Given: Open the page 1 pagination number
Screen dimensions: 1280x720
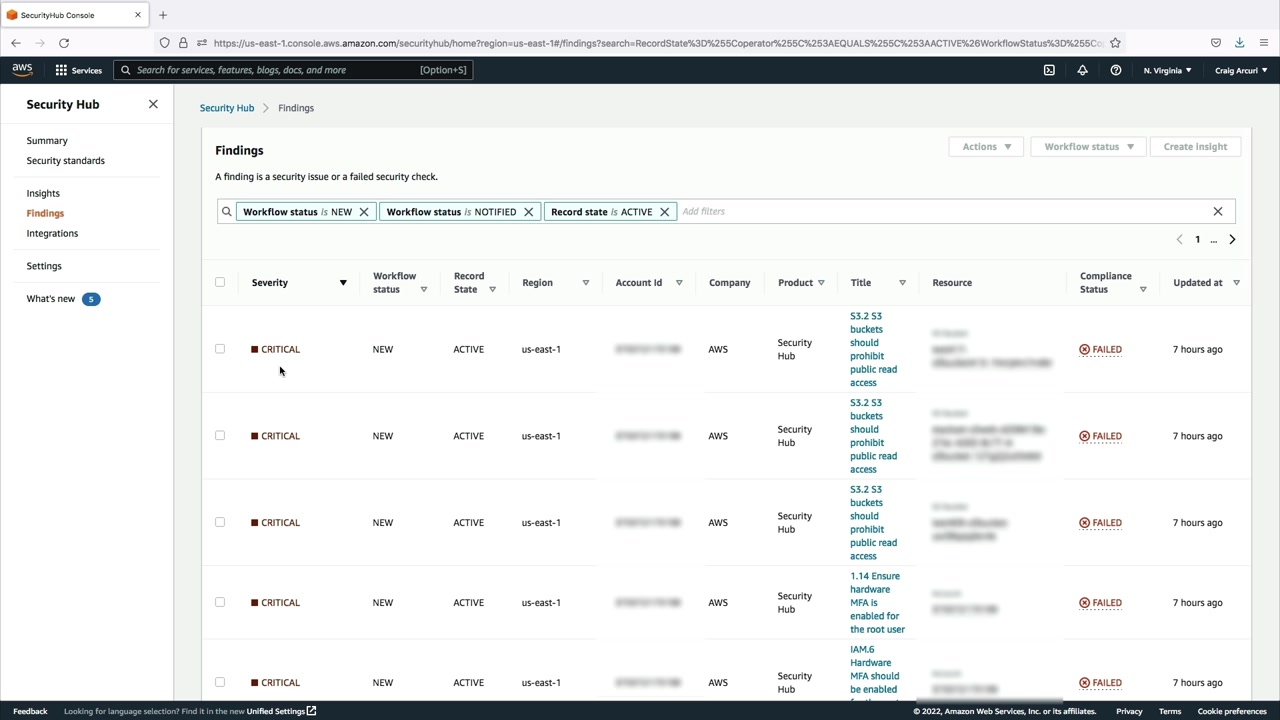Looking at the screenshot, I should pyautogui.click(x=1197, y=240).
